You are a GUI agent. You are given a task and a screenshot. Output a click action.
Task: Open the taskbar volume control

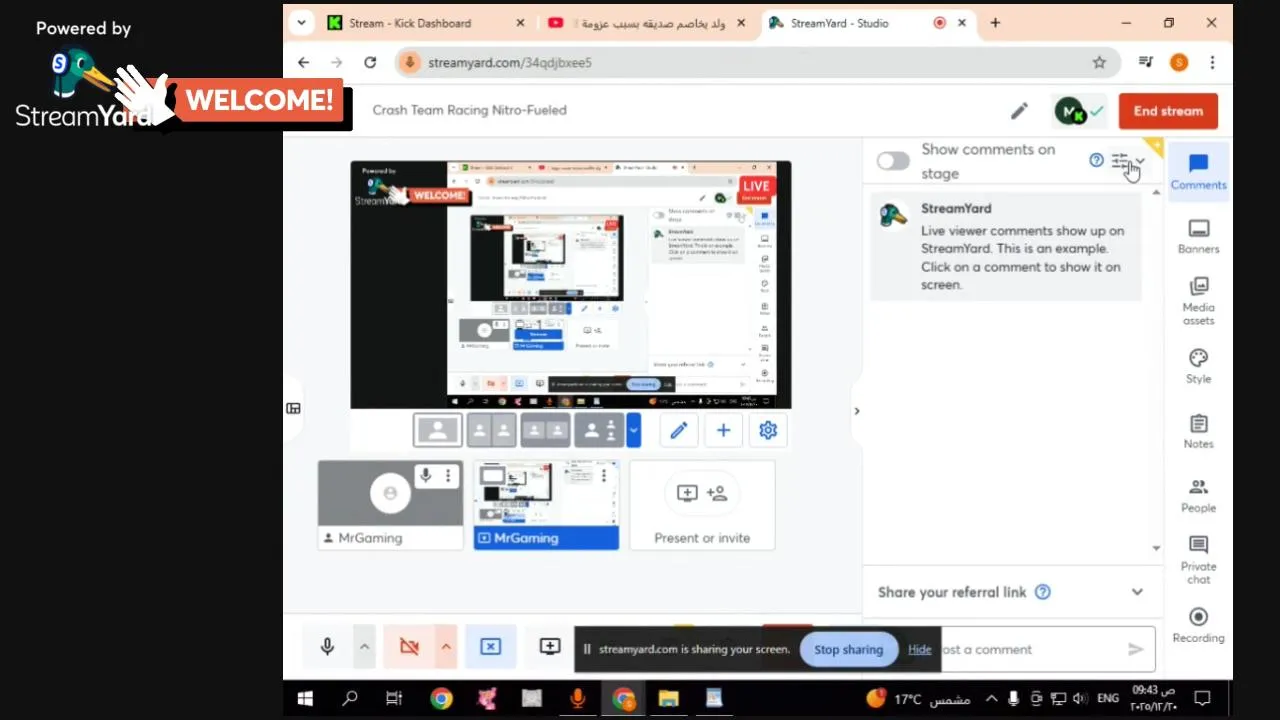tap(1081, 699)
